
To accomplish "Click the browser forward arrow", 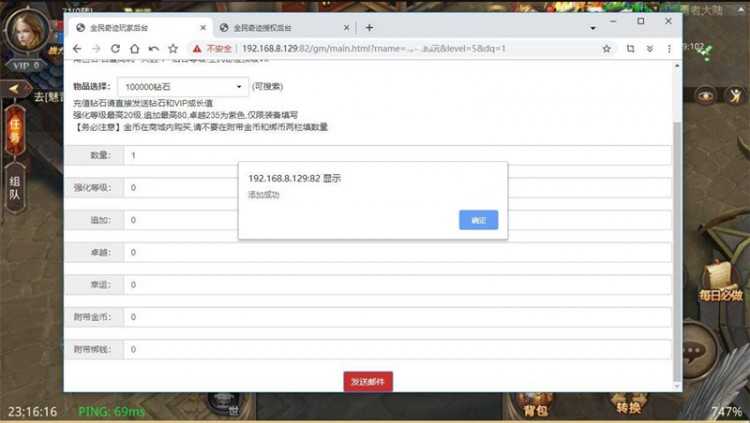I will click(96, 48).
